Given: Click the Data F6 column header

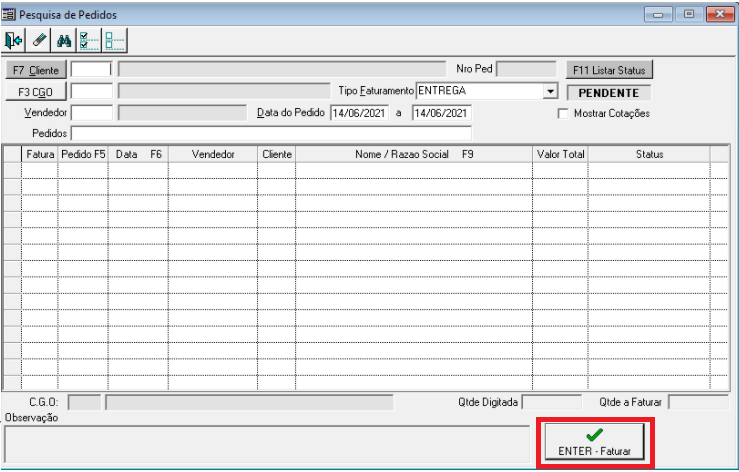Looking at the screenshot, I should 138,154.
